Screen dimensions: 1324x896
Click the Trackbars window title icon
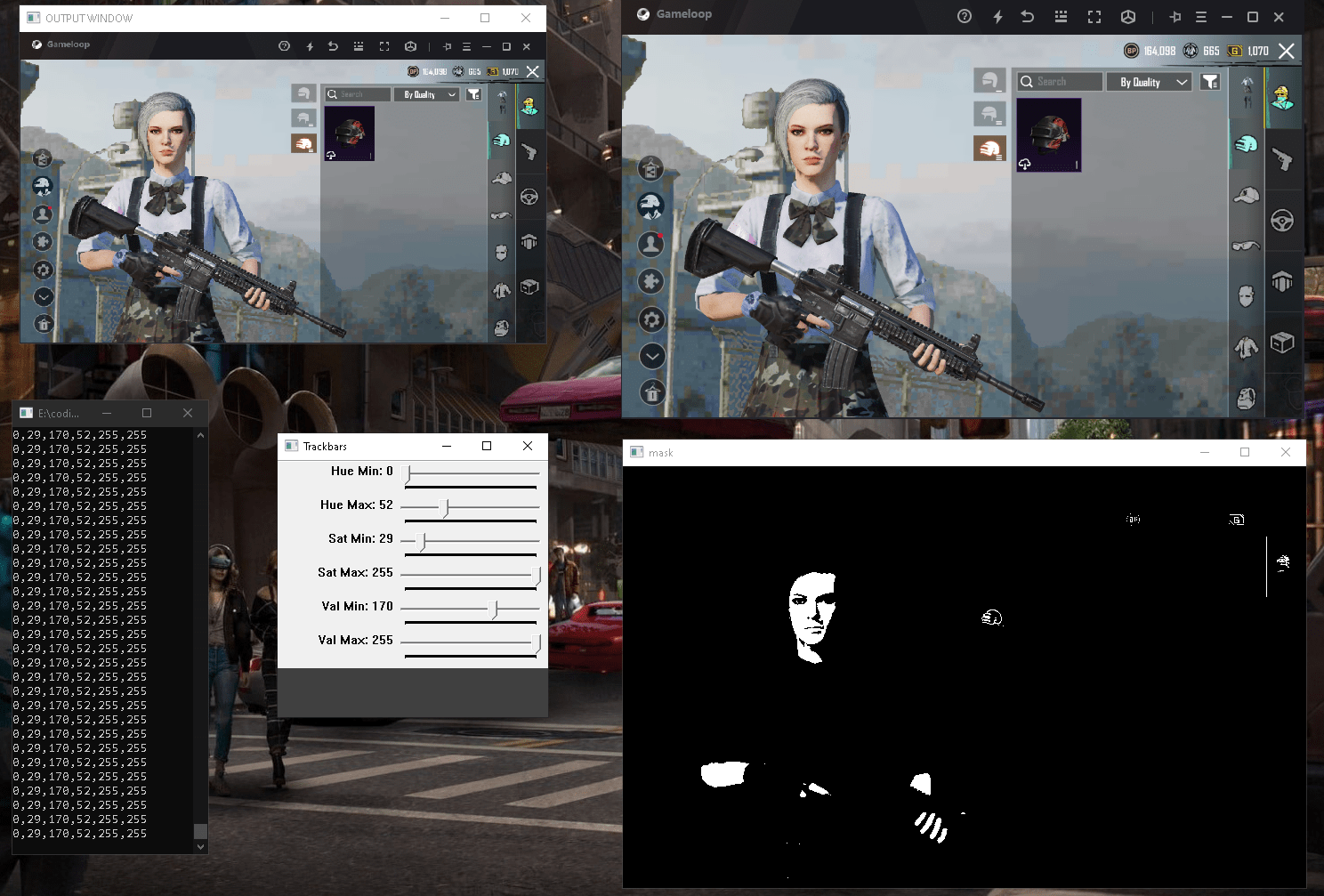coord(291,446)
